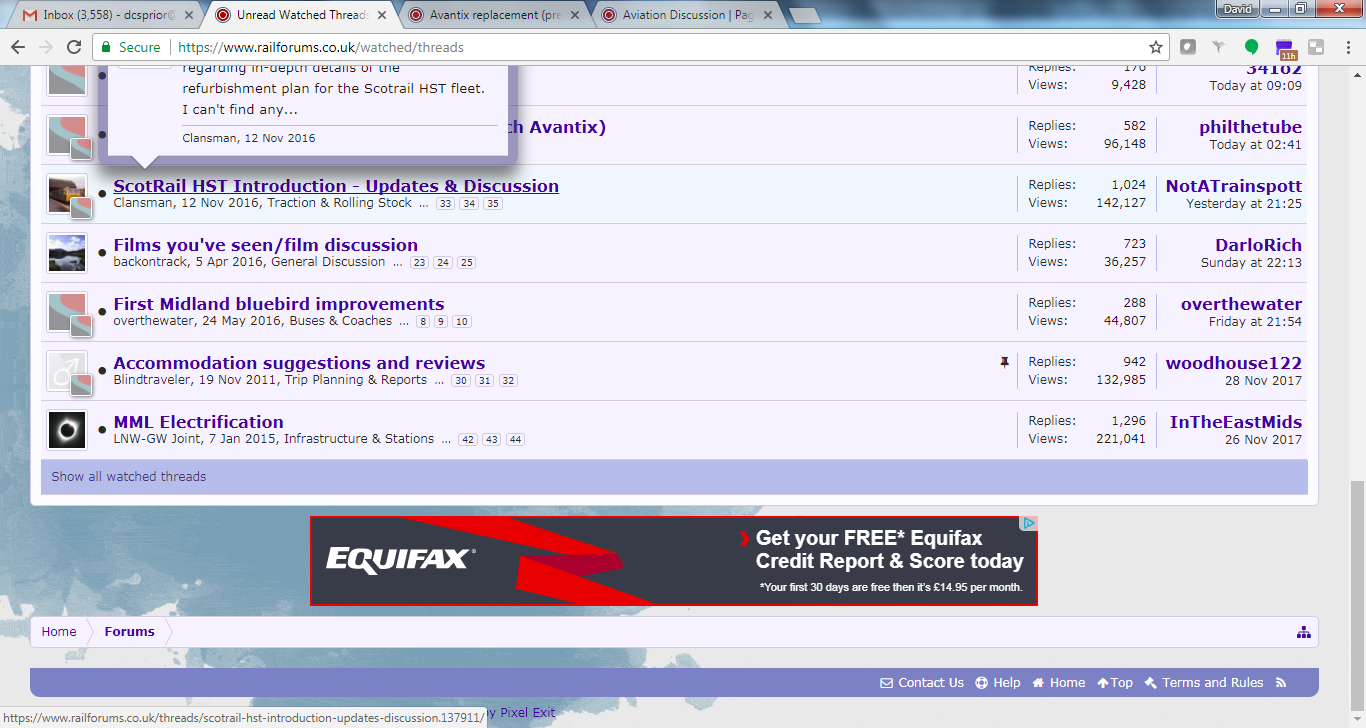
Task: Click the Home breadcrumb
Action: pos(59,632)
